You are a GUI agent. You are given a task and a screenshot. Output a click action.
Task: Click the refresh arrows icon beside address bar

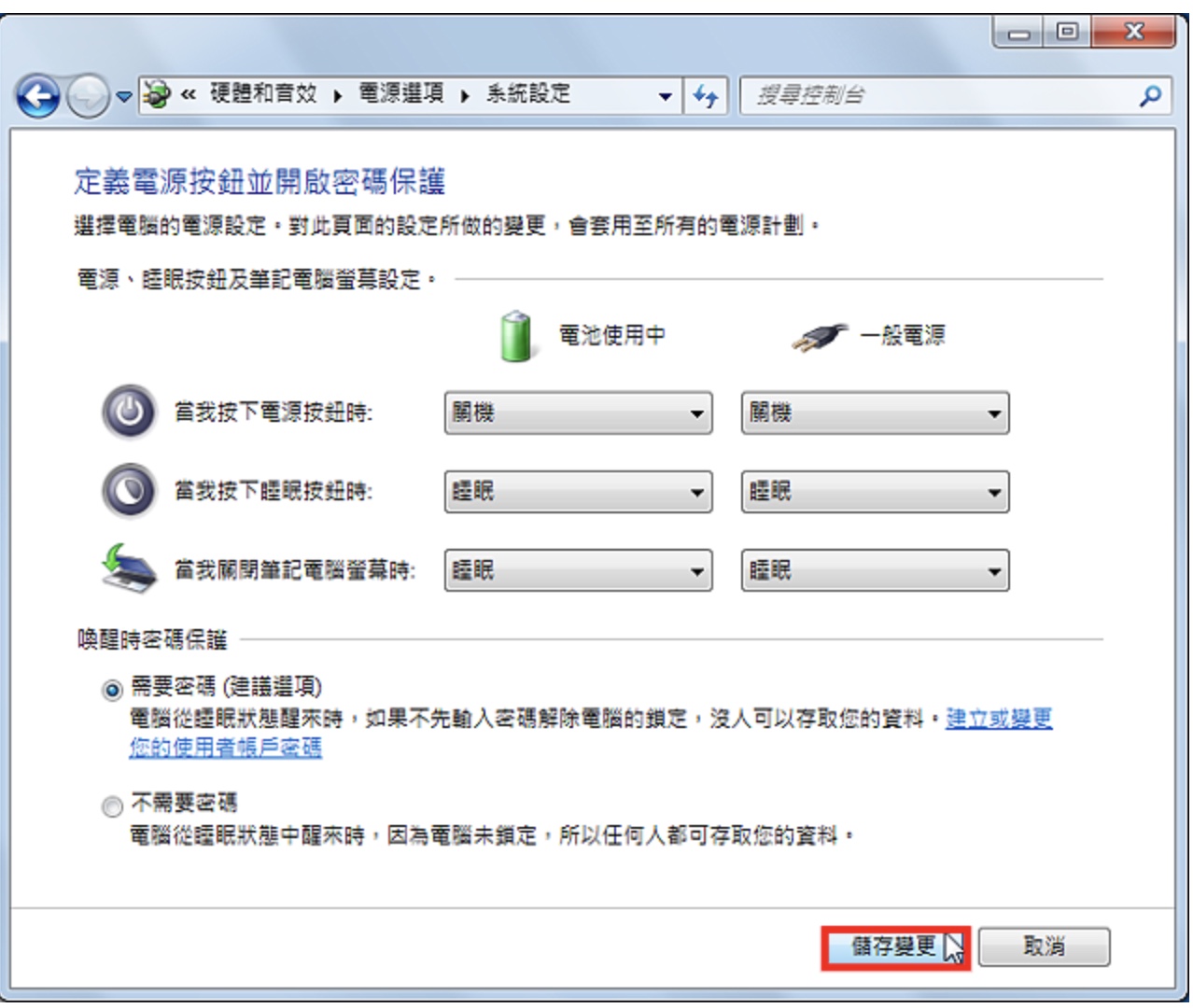[x=706, y=95]
